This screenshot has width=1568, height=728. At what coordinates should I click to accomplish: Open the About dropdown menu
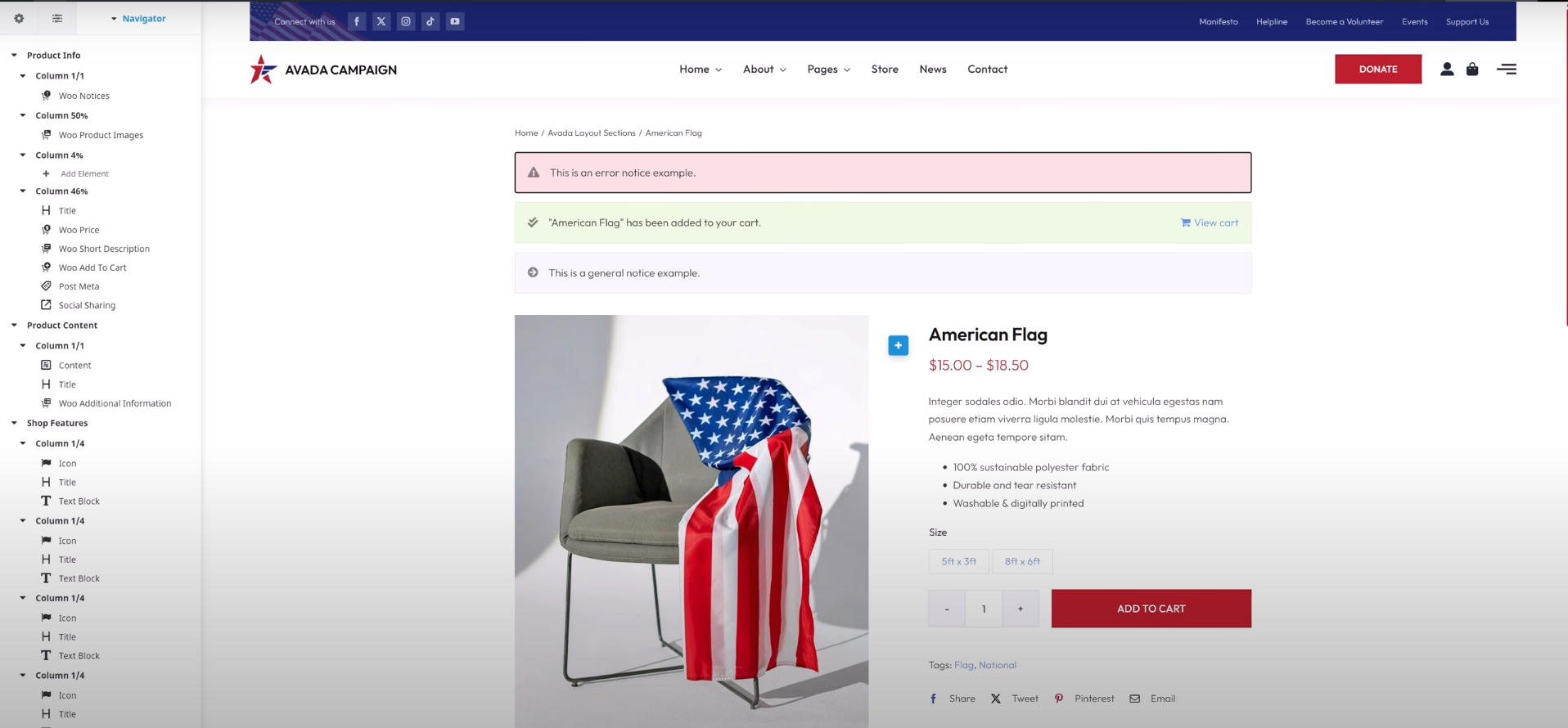[x=764, y=70]
